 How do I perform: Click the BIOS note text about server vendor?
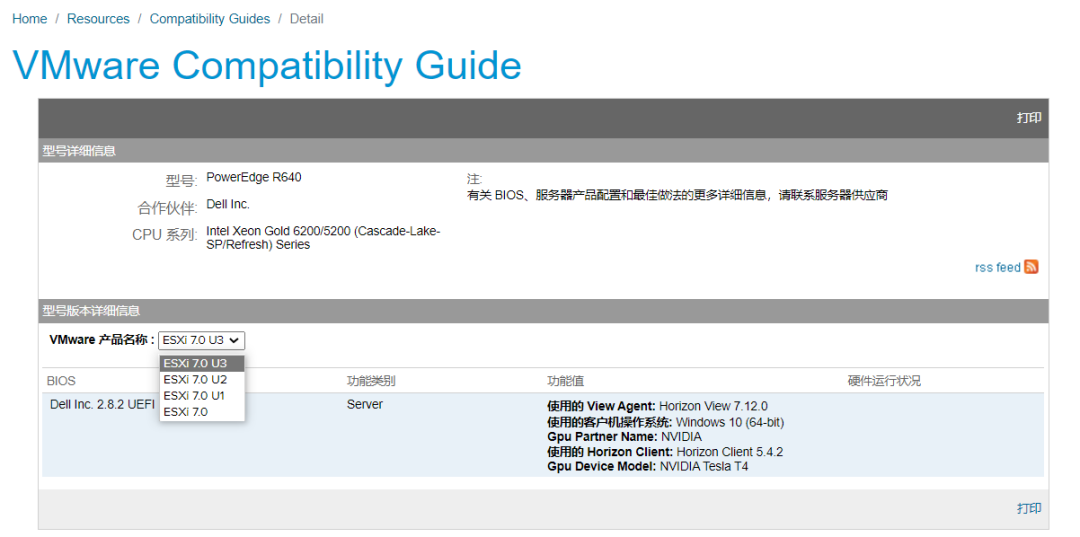coord(677,195)
